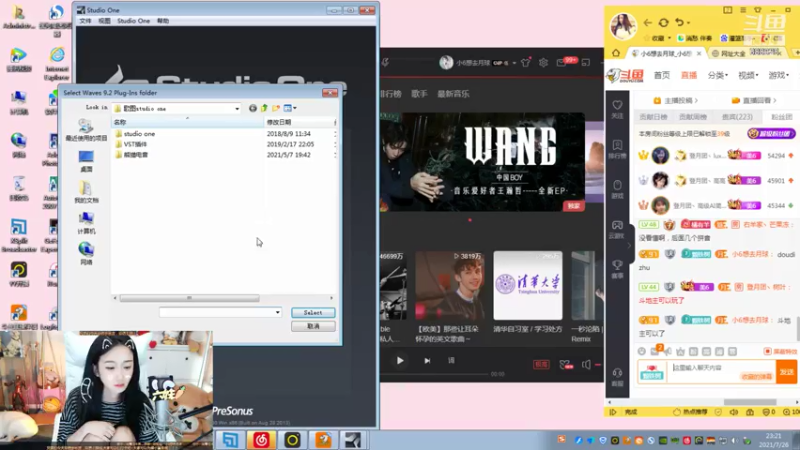Open the music player mail messages icon
800x450 pixels.
pyautogui.click(x=561, y=62)
